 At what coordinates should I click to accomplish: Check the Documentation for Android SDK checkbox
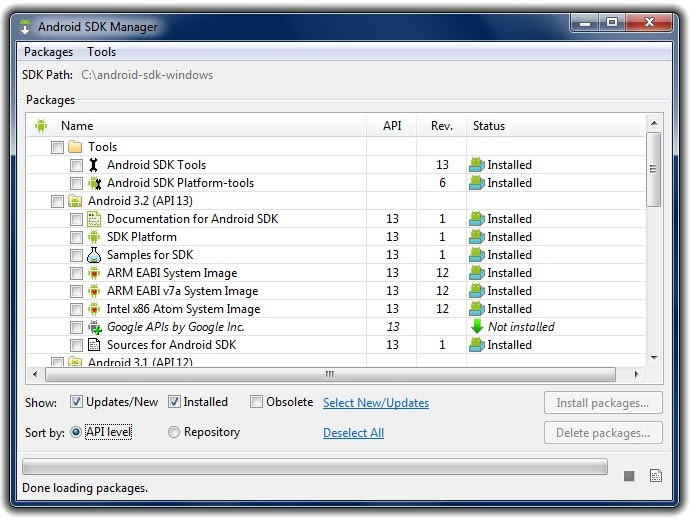point(76,220)
